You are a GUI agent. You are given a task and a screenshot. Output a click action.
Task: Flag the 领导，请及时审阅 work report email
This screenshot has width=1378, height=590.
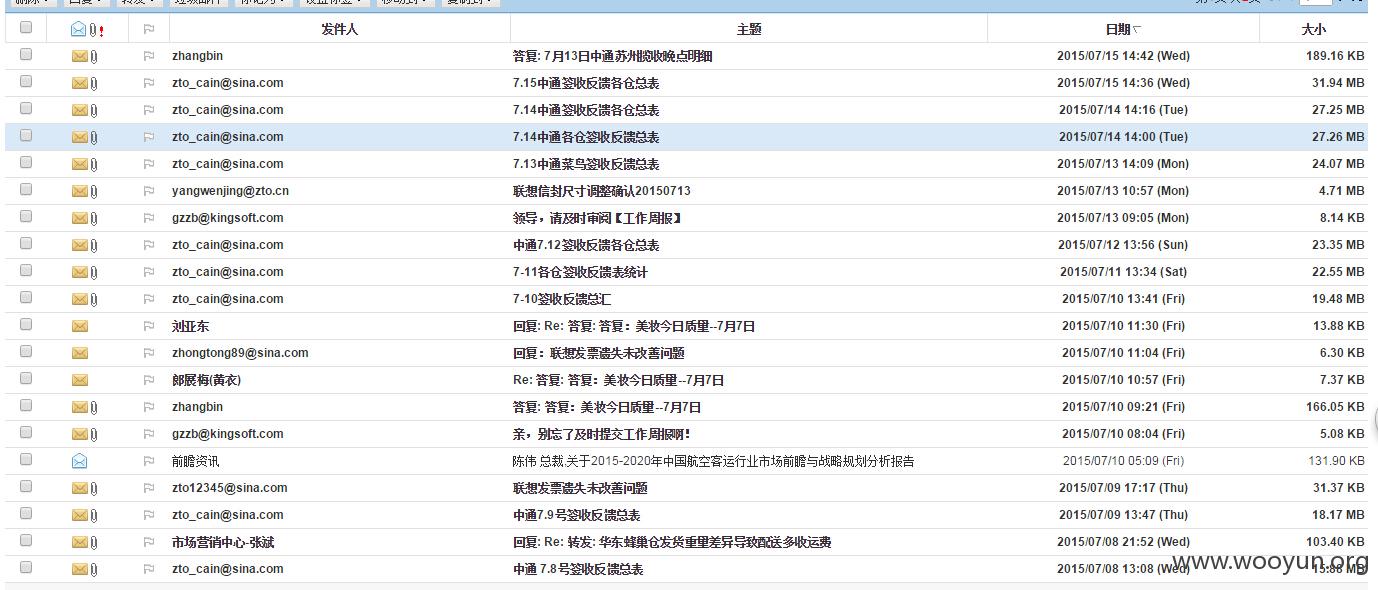pos(149,218)
